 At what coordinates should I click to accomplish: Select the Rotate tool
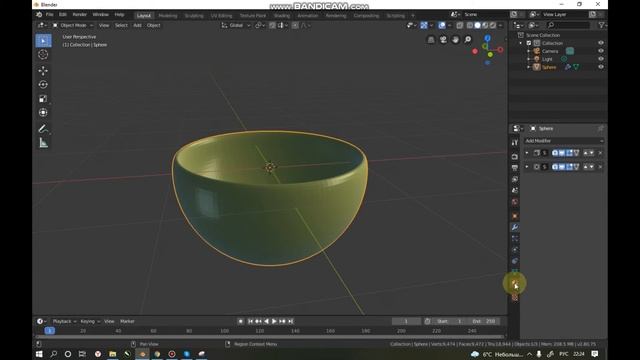[43, 84]
